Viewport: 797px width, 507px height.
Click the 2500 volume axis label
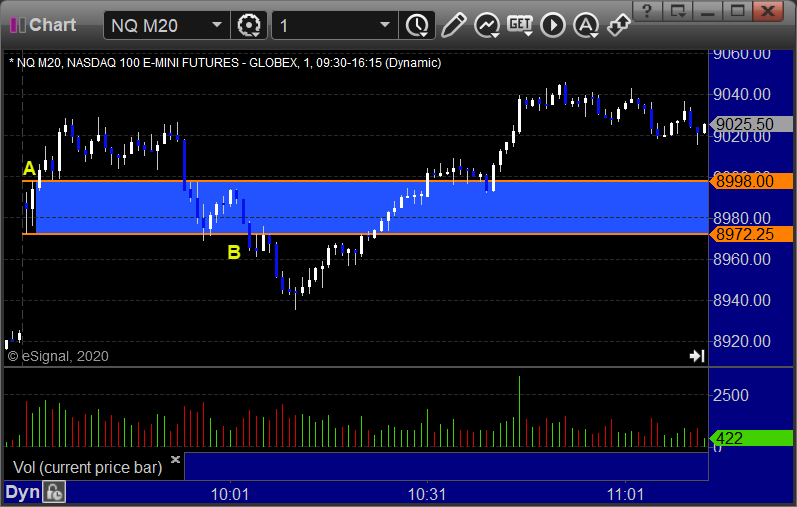tap(730, 395)
